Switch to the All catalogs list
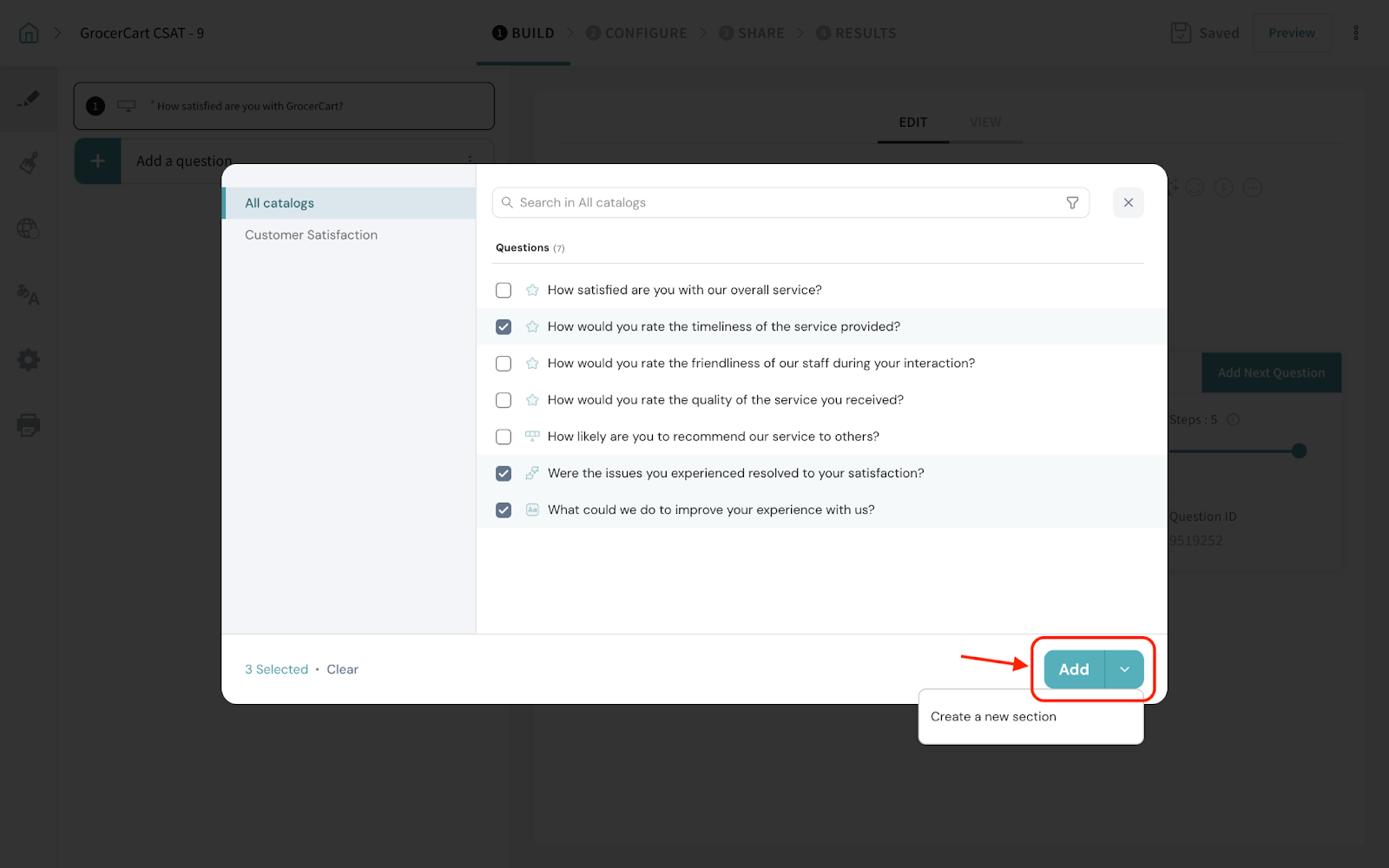The image size is (1389, 868). tap(280, 203)
